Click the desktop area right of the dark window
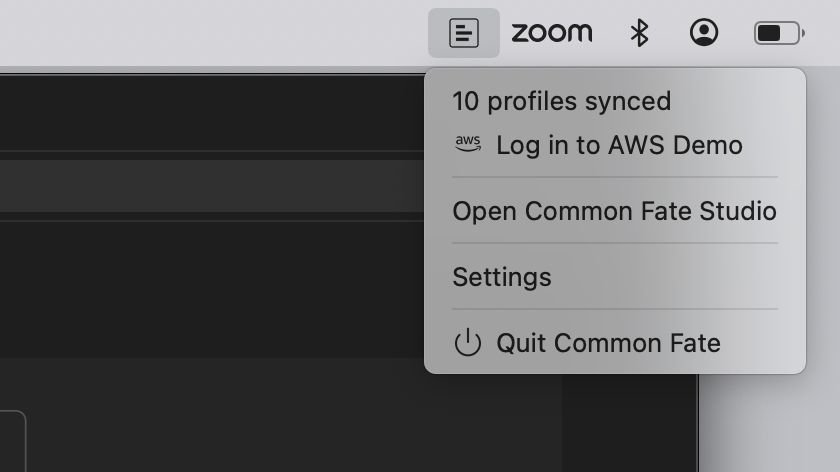This screenshot has height=472, width=840. pyautogui.click(x=769, y=423)
